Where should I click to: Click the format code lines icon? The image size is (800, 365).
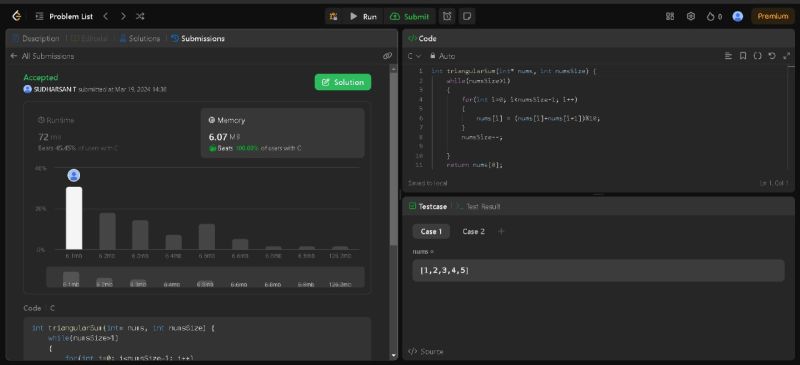pyautogui.click(x=729, y=56)
